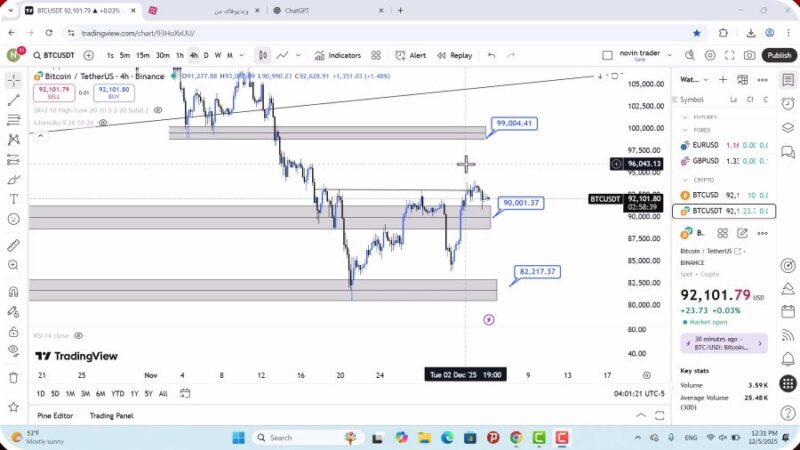Hide the SRv2 indicator with eye icon
Viewport: 800px width, 450px height.
coord(159,109)
